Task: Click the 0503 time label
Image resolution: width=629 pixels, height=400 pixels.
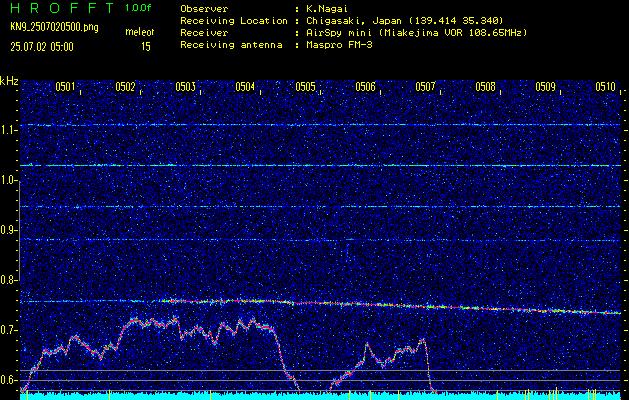Action: [185, 87]
